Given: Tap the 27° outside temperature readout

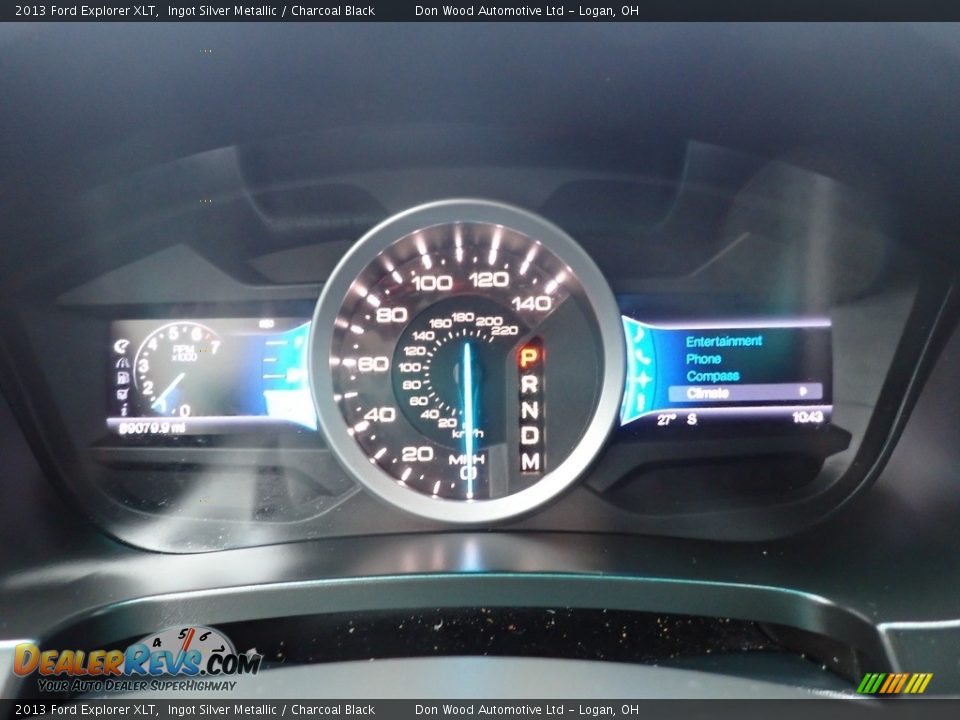Looking at the screenshot, I should (666, 419).
